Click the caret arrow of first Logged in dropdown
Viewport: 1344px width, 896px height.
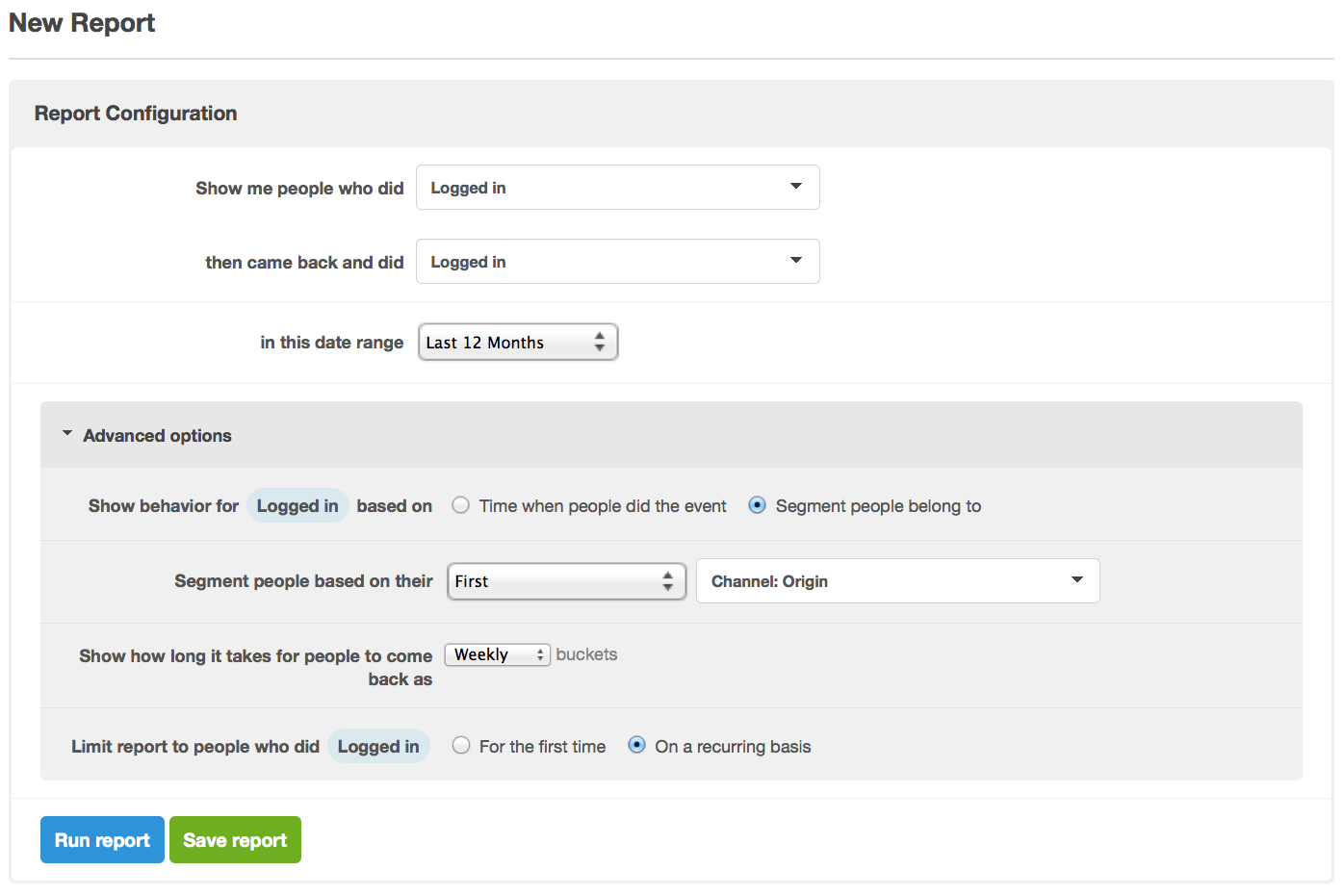click(796, 187)
